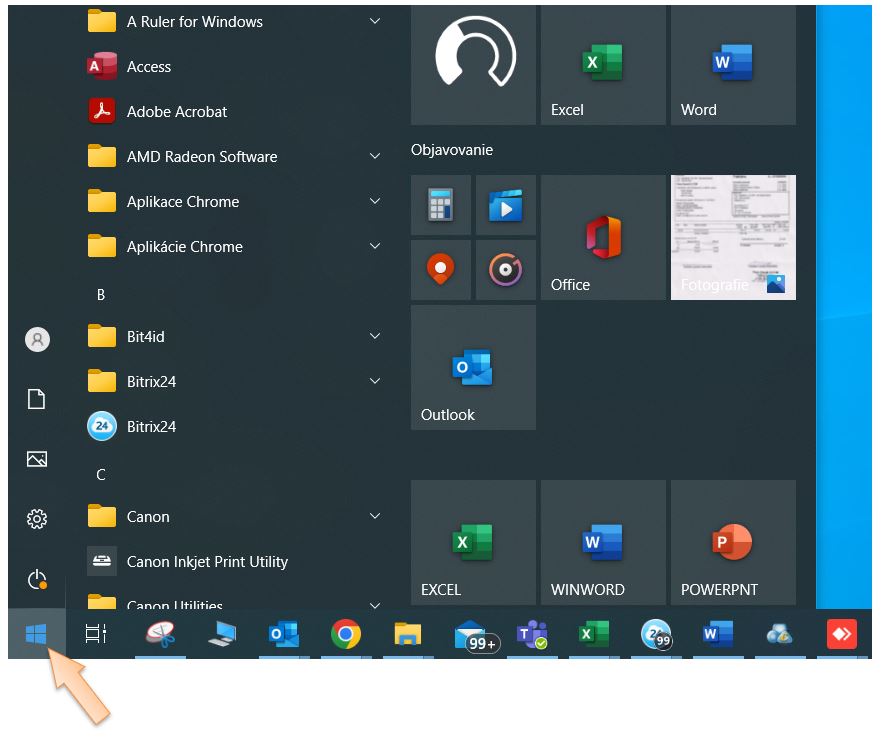Image resolution: width=888 pixels, height=746 pixels.
Task: Open Canon Inkjet Print Utility
Action: click(x=207, y=562)
